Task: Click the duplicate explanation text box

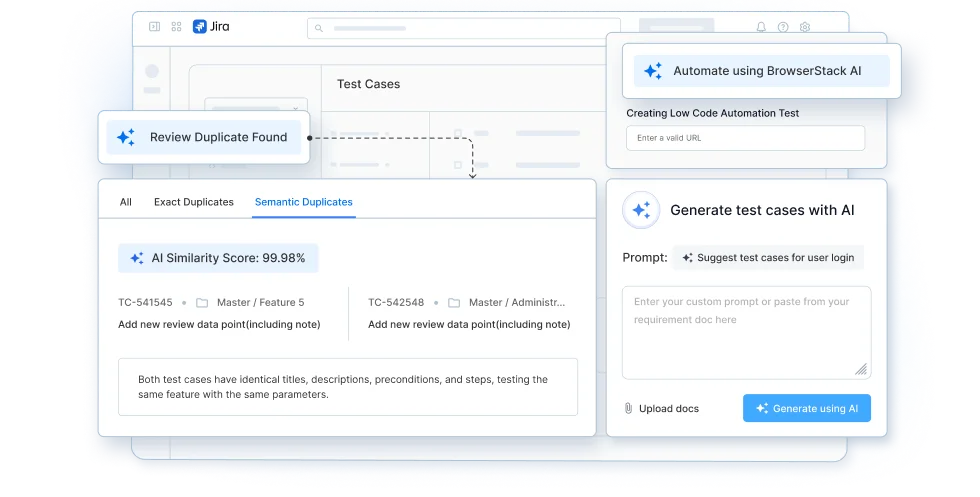Action: (x=348, y=387)
